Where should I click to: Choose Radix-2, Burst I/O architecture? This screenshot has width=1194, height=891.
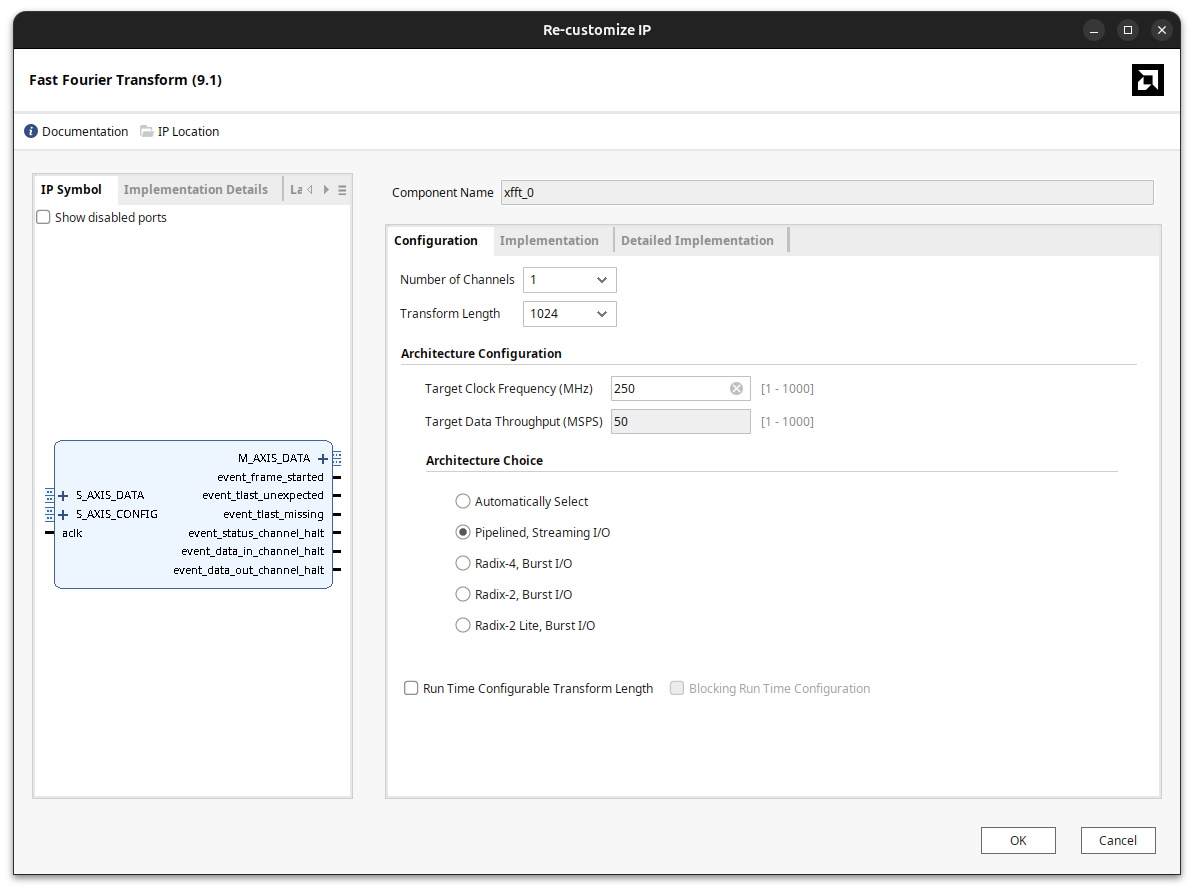coord(462,594)
